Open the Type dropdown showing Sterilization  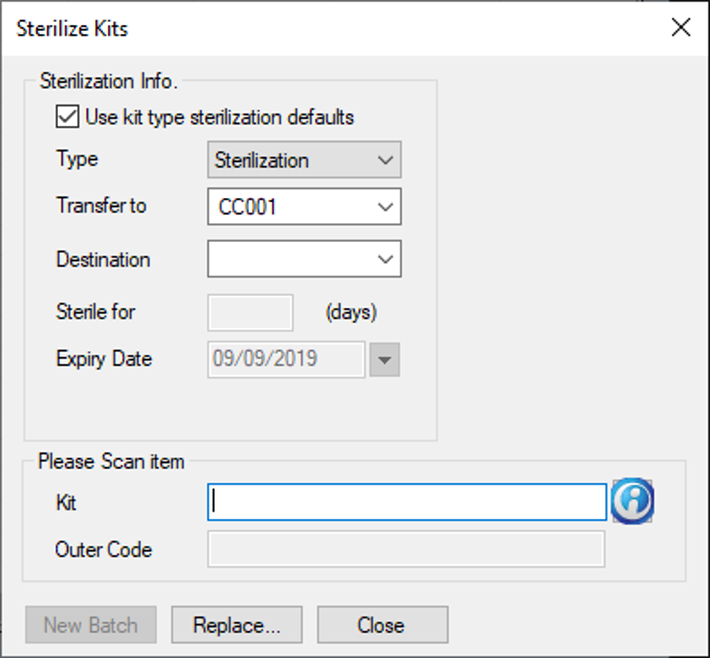coord(305,160)
